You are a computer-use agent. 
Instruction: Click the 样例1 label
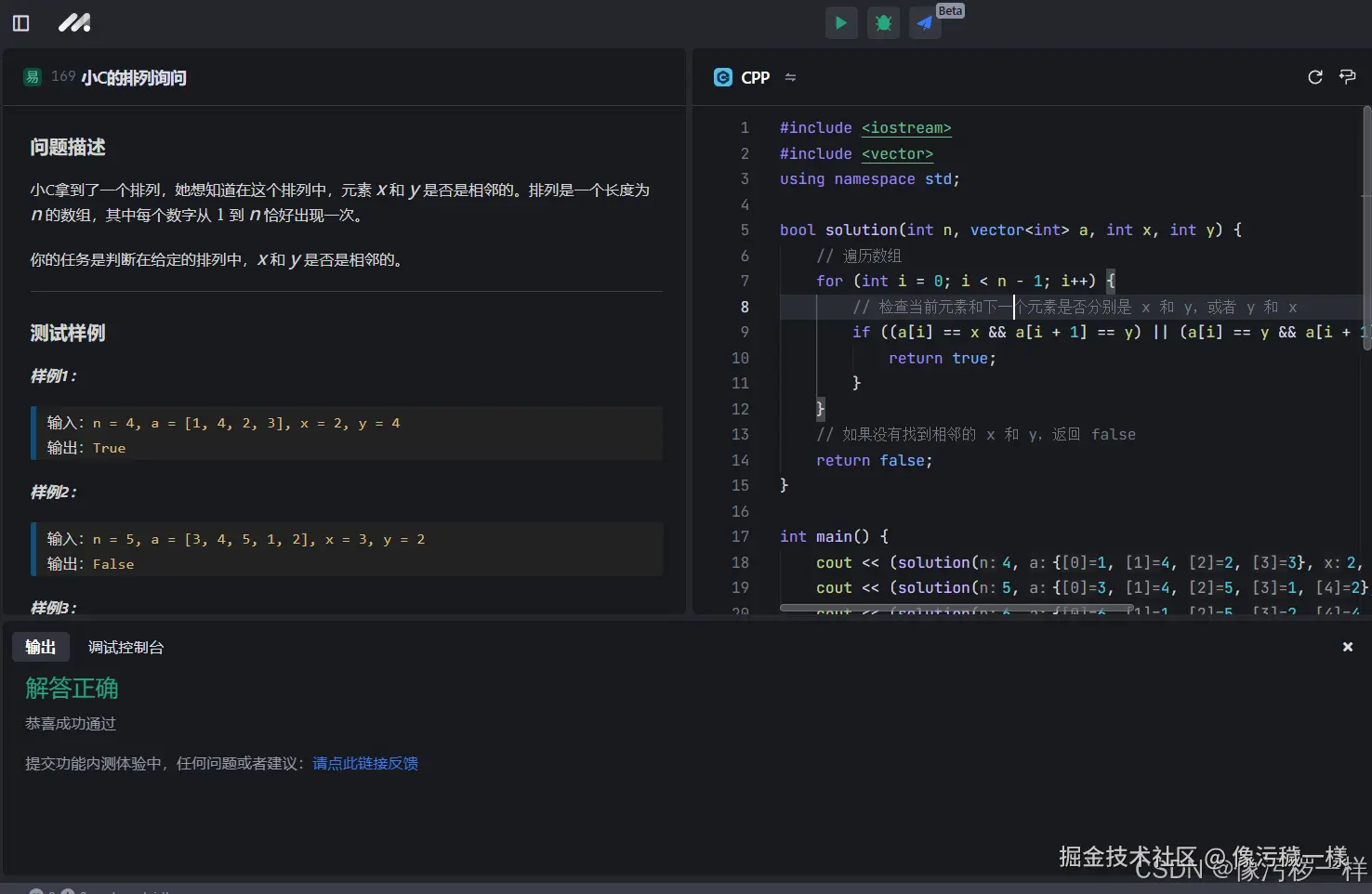tap(53, 375)
